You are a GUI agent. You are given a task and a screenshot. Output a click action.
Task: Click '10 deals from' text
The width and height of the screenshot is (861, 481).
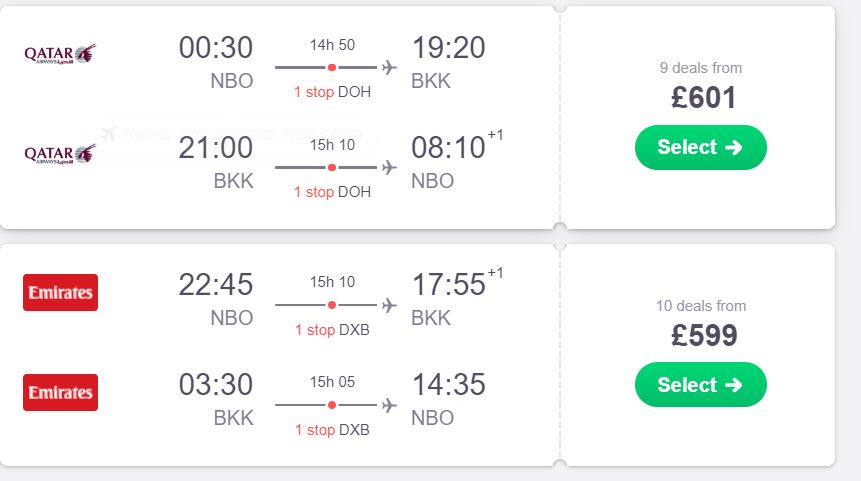coord(701,305)
